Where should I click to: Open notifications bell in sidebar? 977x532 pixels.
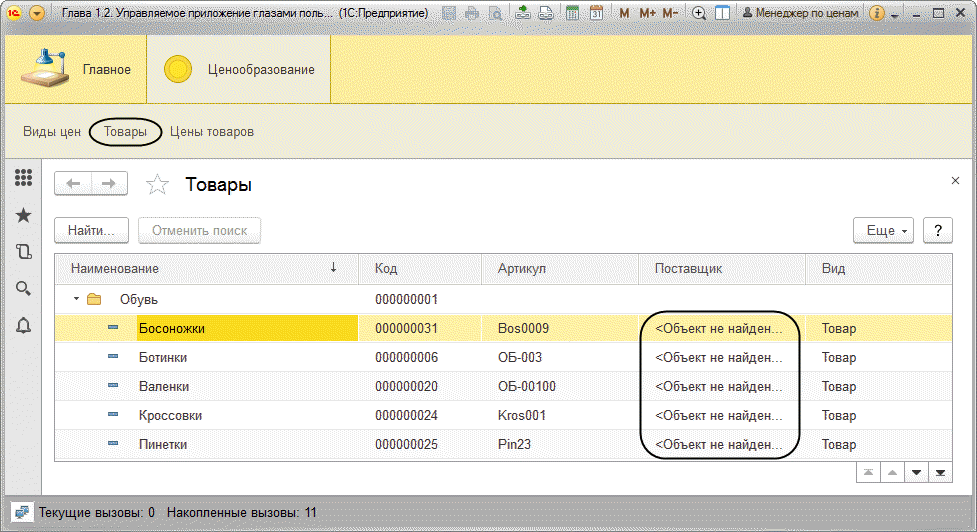tap(23, 325)
